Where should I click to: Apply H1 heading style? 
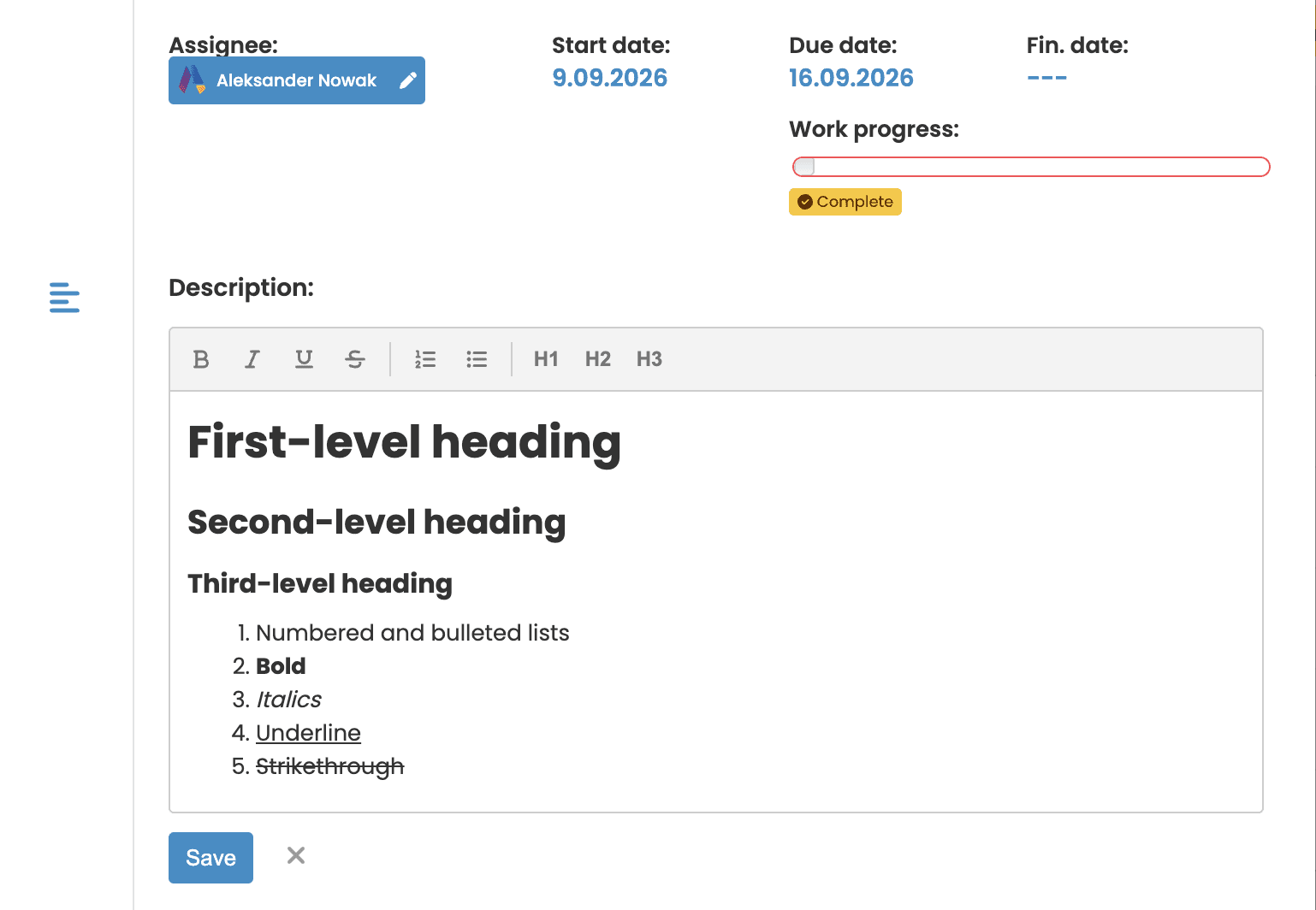coord(546,359)
